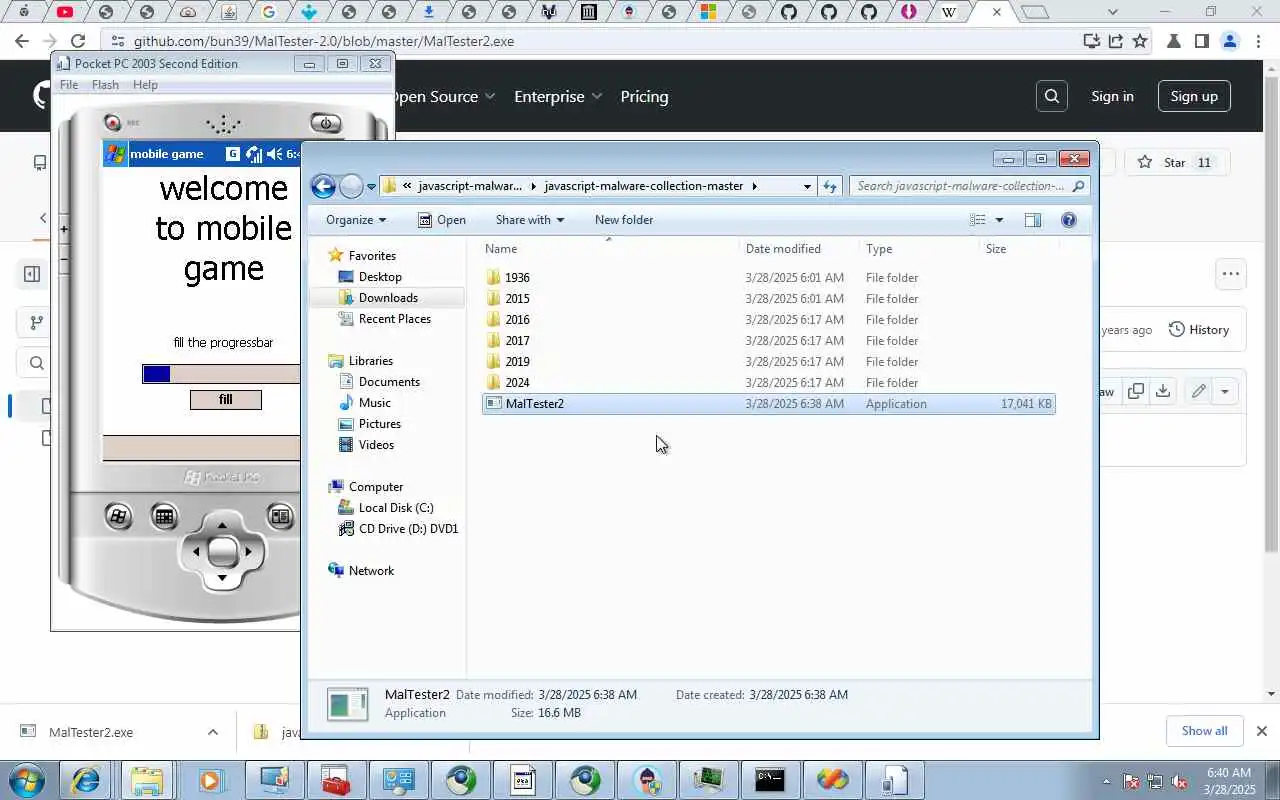The width and height of the screenshot is (1280, 800).
Task: View file History on GitHub
Action: tap(1198, 330)
